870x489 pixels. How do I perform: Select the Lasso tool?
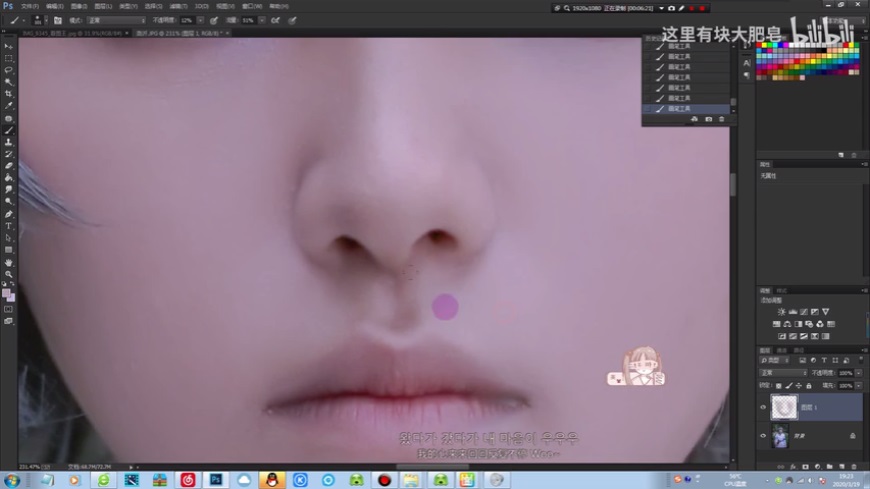point(8,70)
